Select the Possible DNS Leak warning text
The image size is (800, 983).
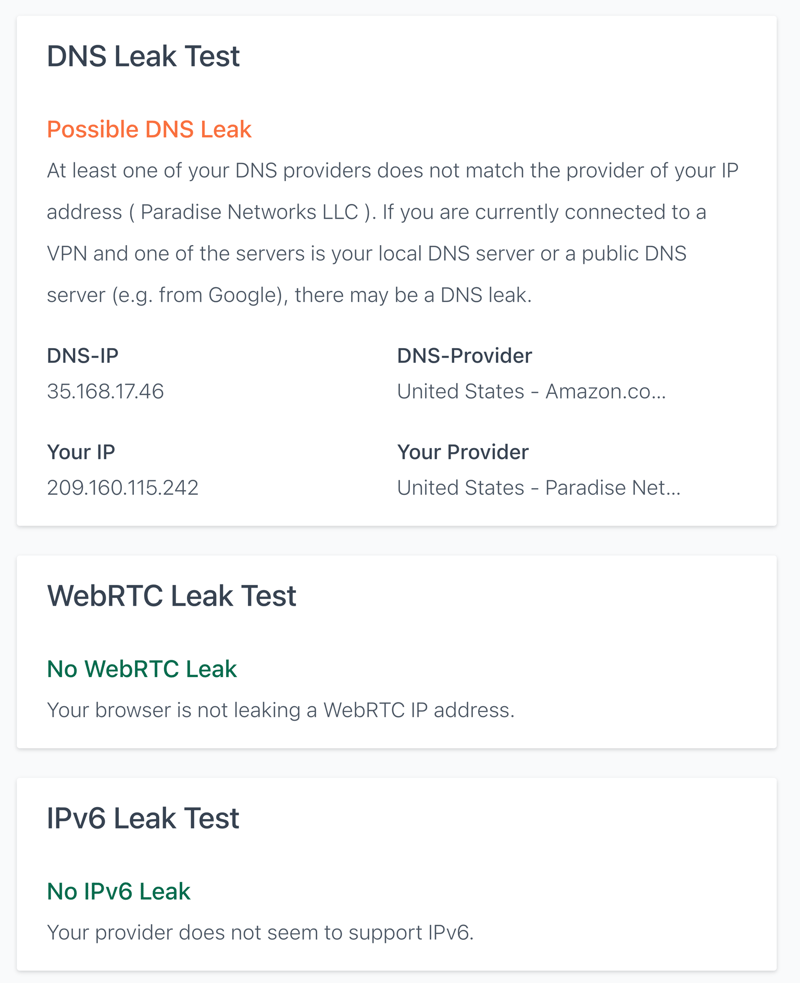(x=149, y=129)
